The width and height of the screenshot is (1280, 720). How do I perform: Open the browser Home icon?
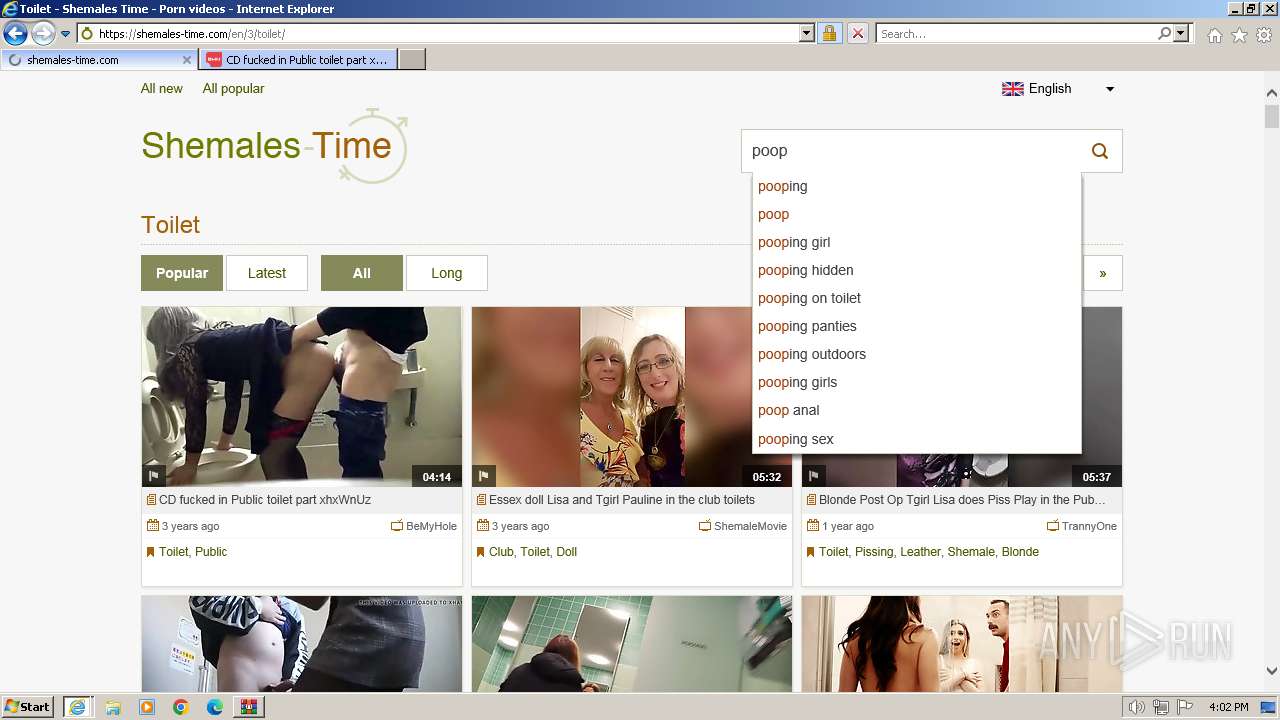tap(1214, 35)
